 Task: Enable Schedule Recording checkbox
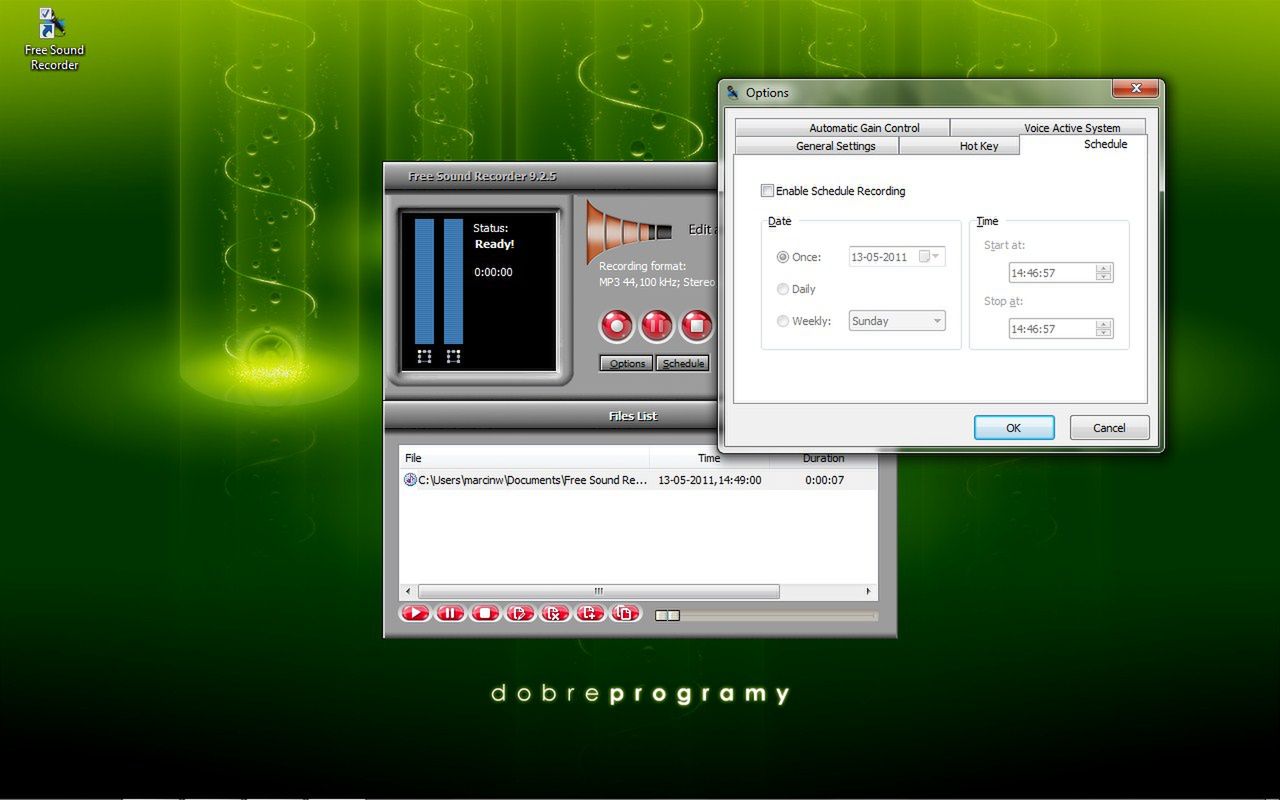(x=767, y=191)
